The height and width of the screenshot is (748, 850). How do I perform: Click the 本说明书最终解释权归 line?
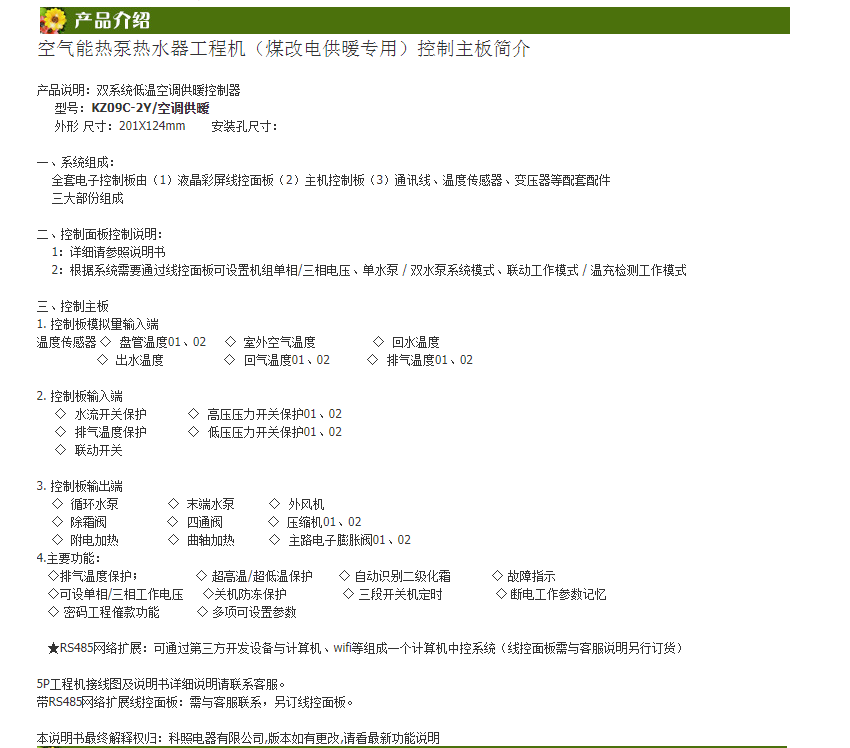click(x=238, y=738)
